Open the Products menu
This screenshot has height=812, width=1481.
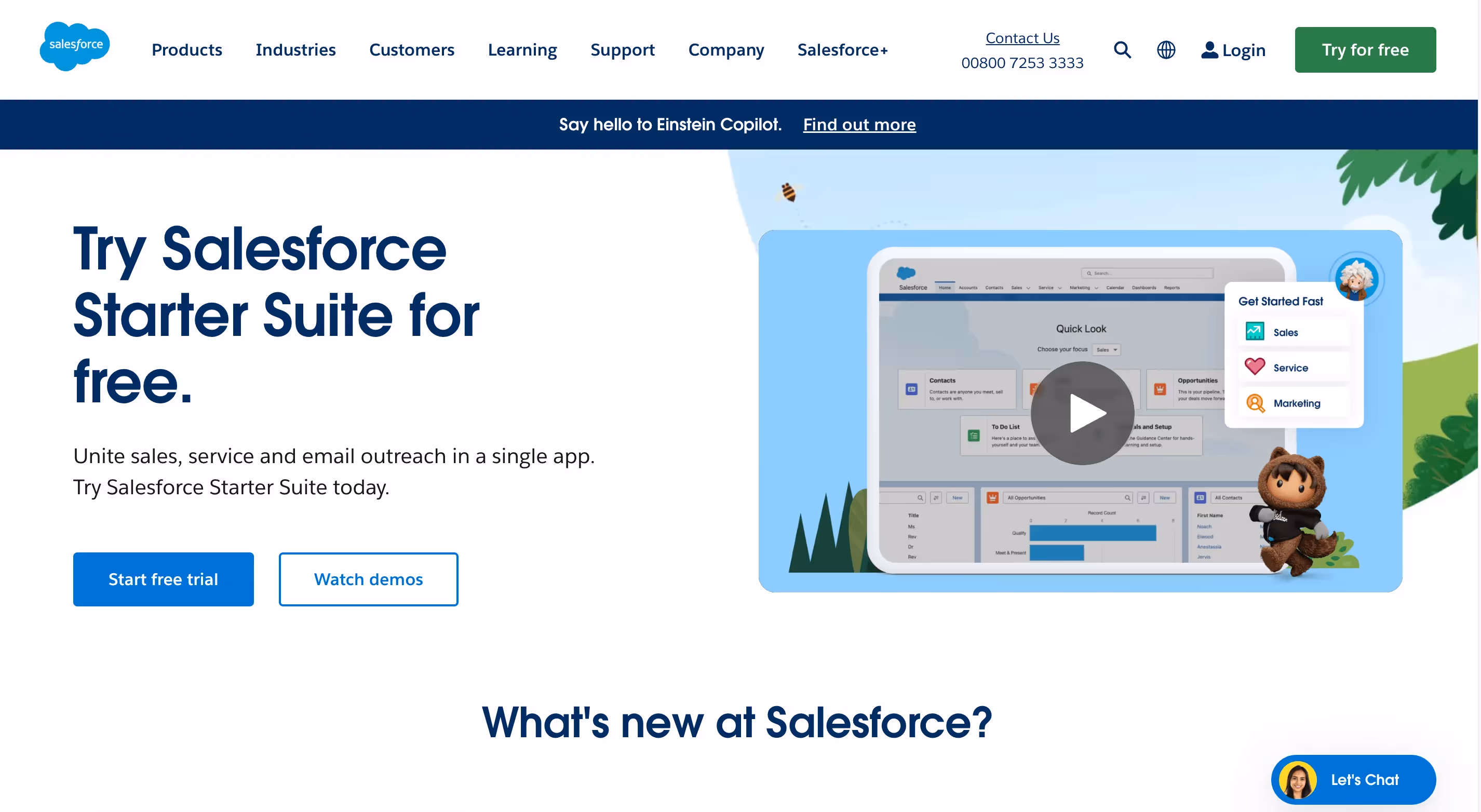click(x=187, y=50)
